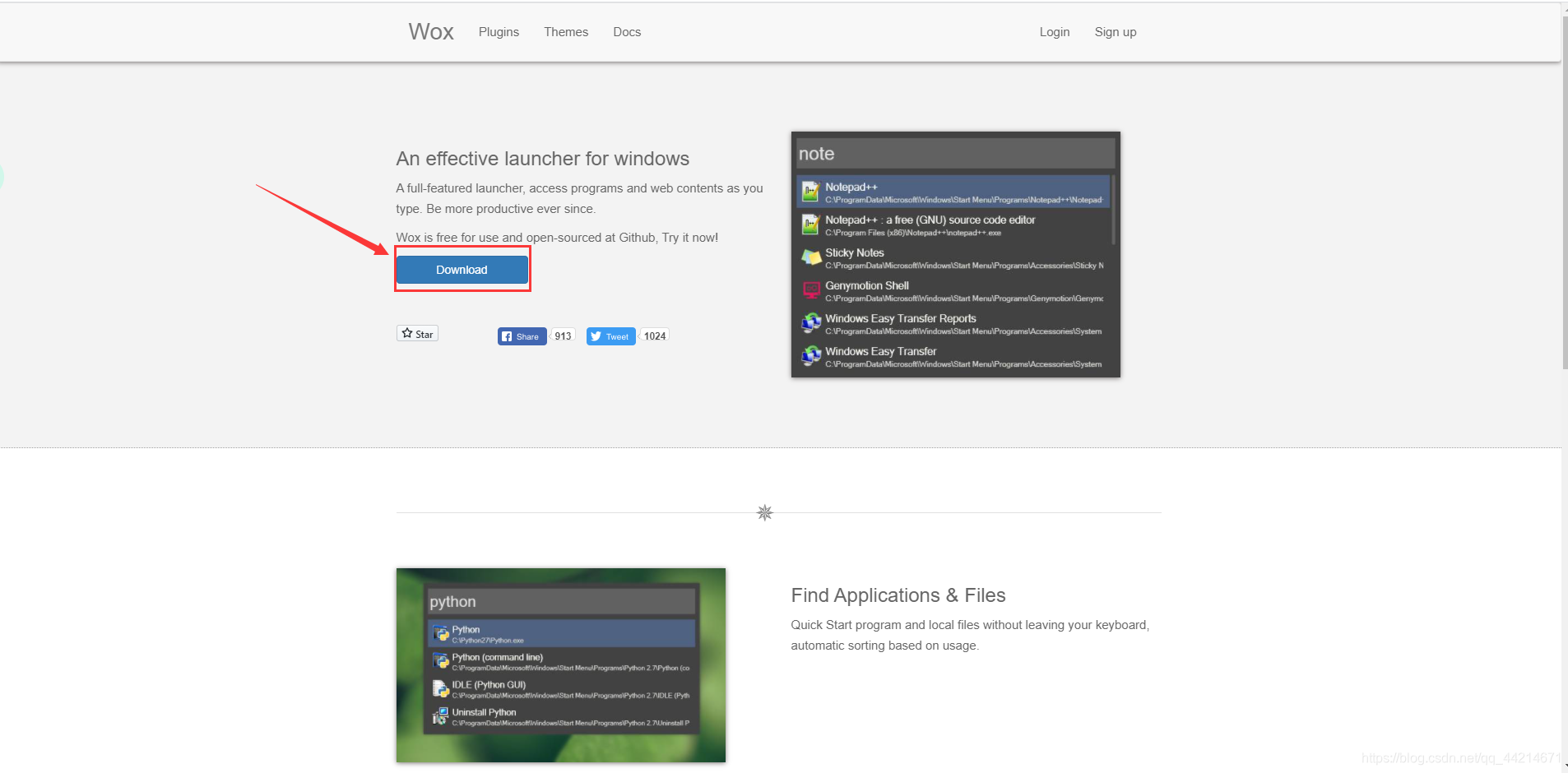Viewport: 1568px width, 773px height.
Task: Click the Notepad++ source code editor icon
Action: pos(811,224)
